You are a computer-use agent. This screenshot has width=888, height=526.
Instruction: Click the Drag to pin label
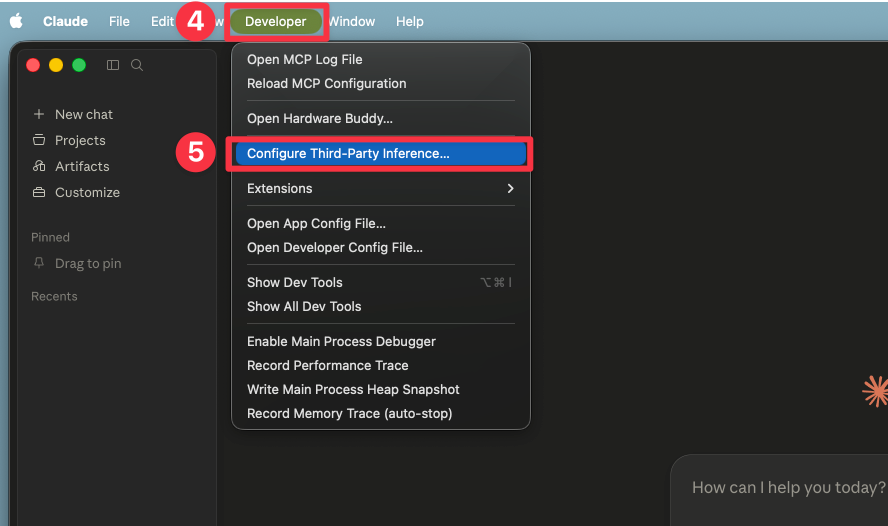point(88,263)
